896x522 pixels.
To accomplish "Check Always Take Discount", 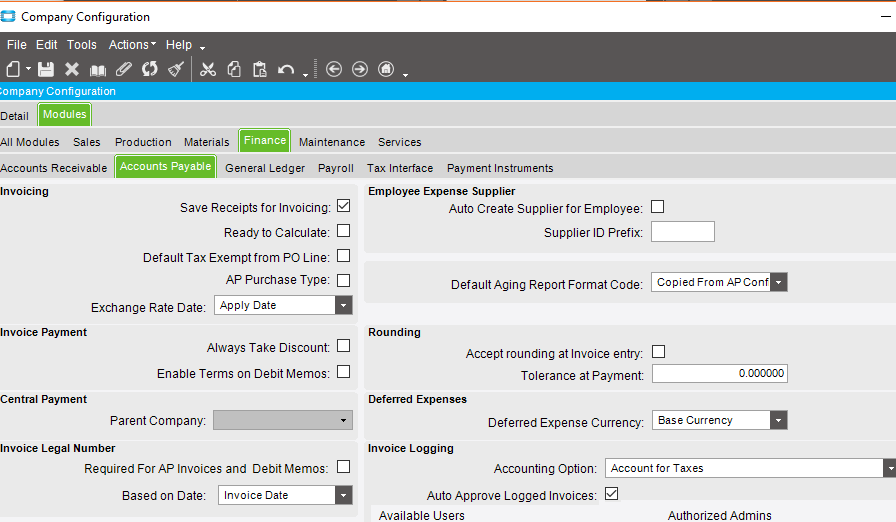I will (x=343, y=346).
